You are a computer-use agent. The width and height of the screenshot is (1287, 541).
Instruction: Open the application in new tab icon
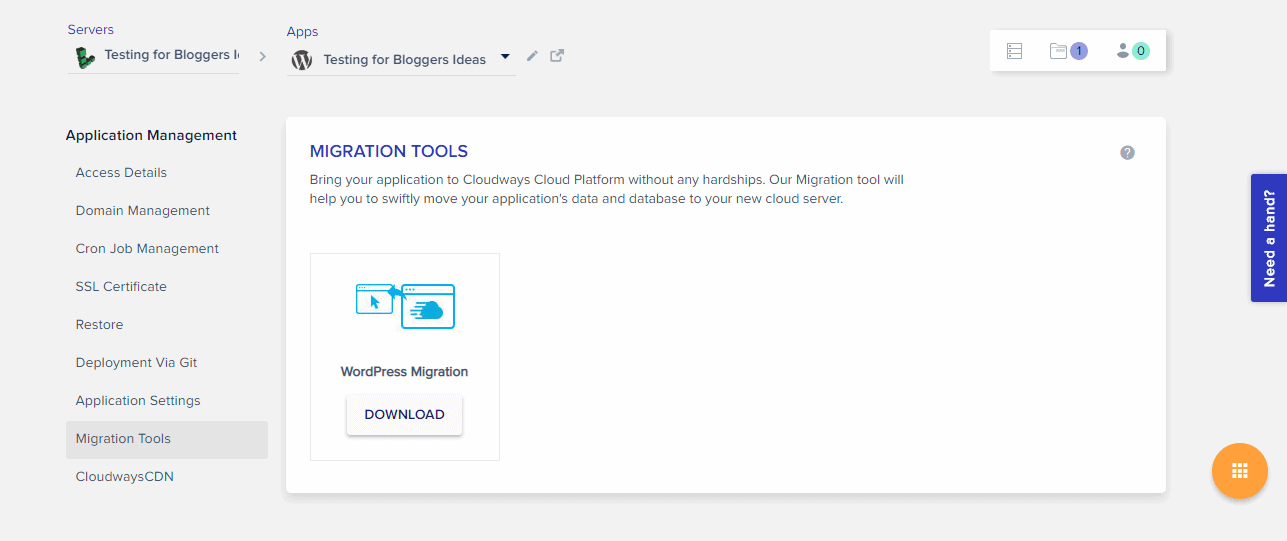pos(558,56)
